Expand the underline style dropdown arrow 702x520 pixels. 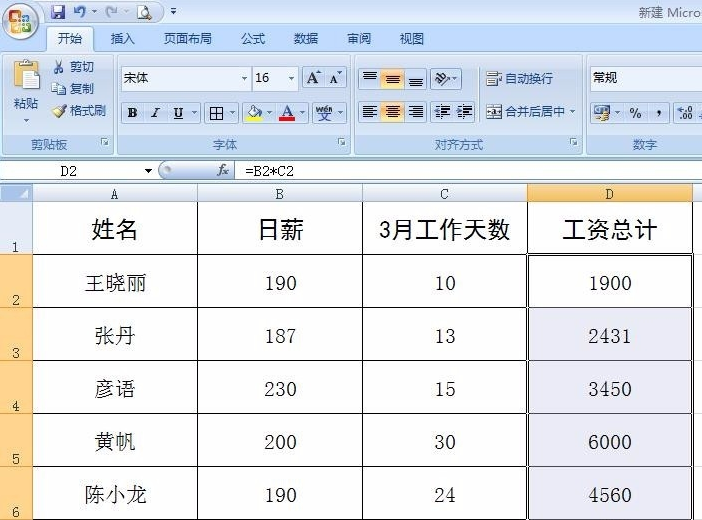194,112
